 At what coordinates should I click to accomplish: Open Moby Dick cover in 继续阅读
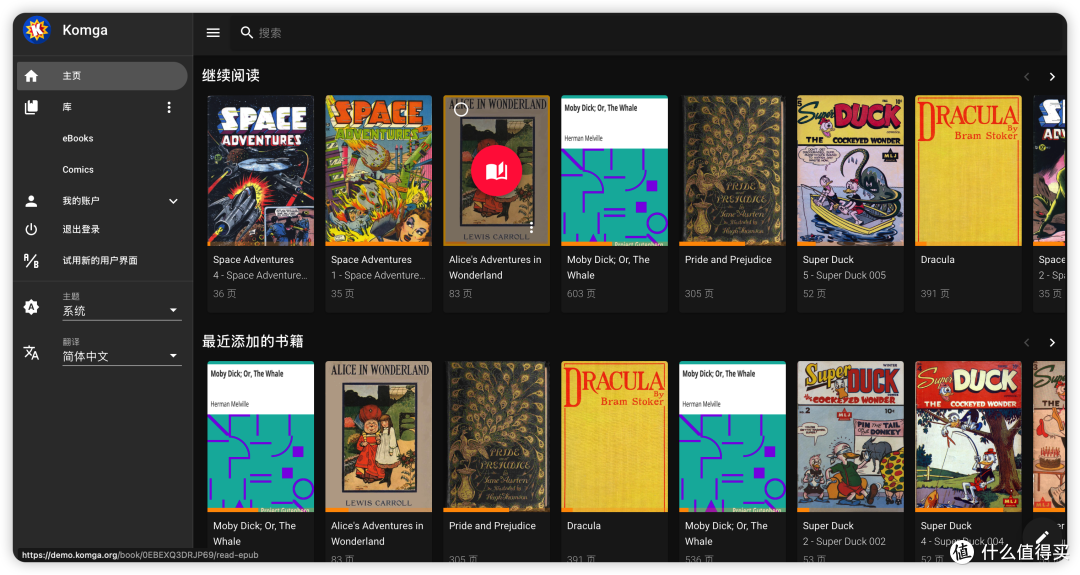tap(614, 170)
